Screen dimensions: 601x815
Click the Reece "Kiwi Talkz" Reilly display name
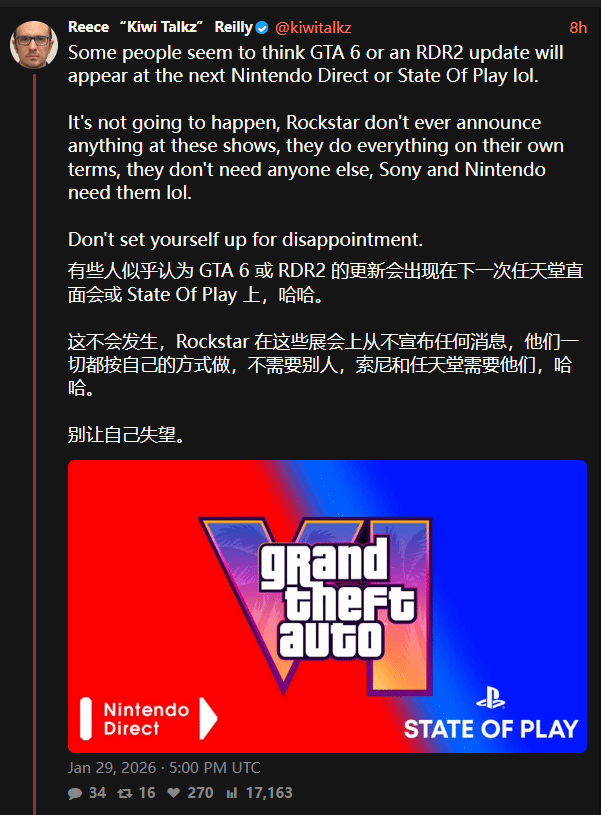pos(160,27)
